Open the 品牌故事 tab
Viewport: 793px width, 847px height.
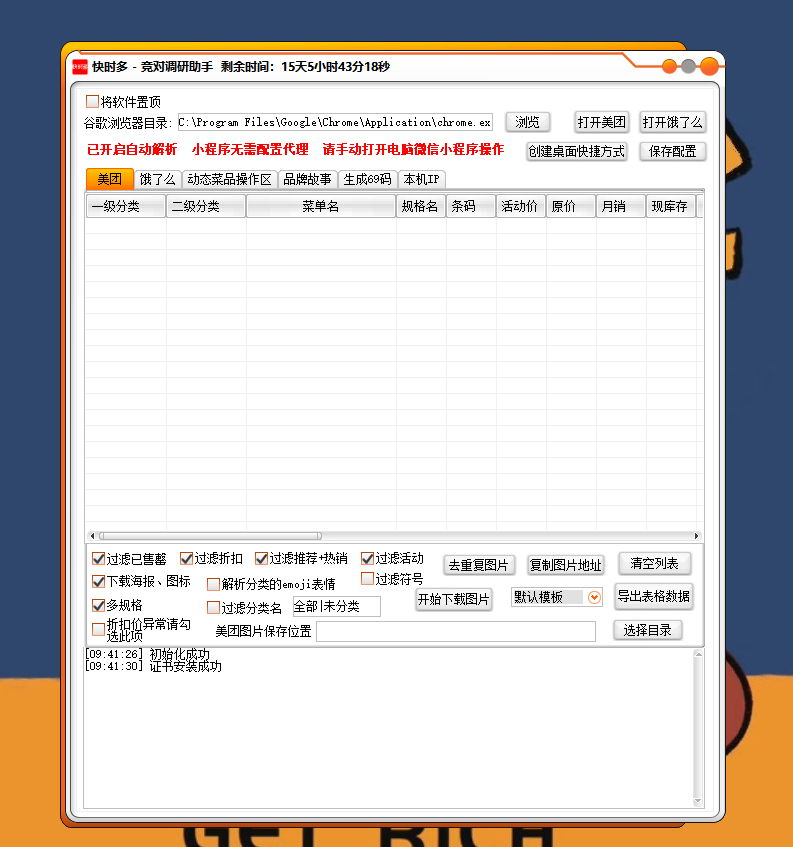click(307, 179)
